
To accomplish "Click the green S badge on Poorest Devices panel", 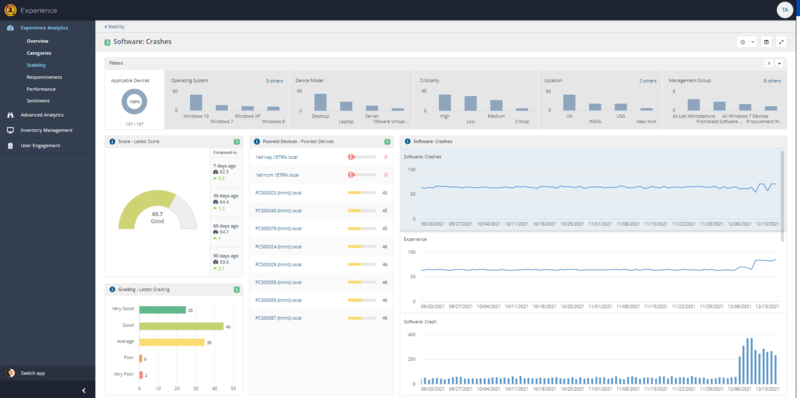I will (x=387, y=141).
